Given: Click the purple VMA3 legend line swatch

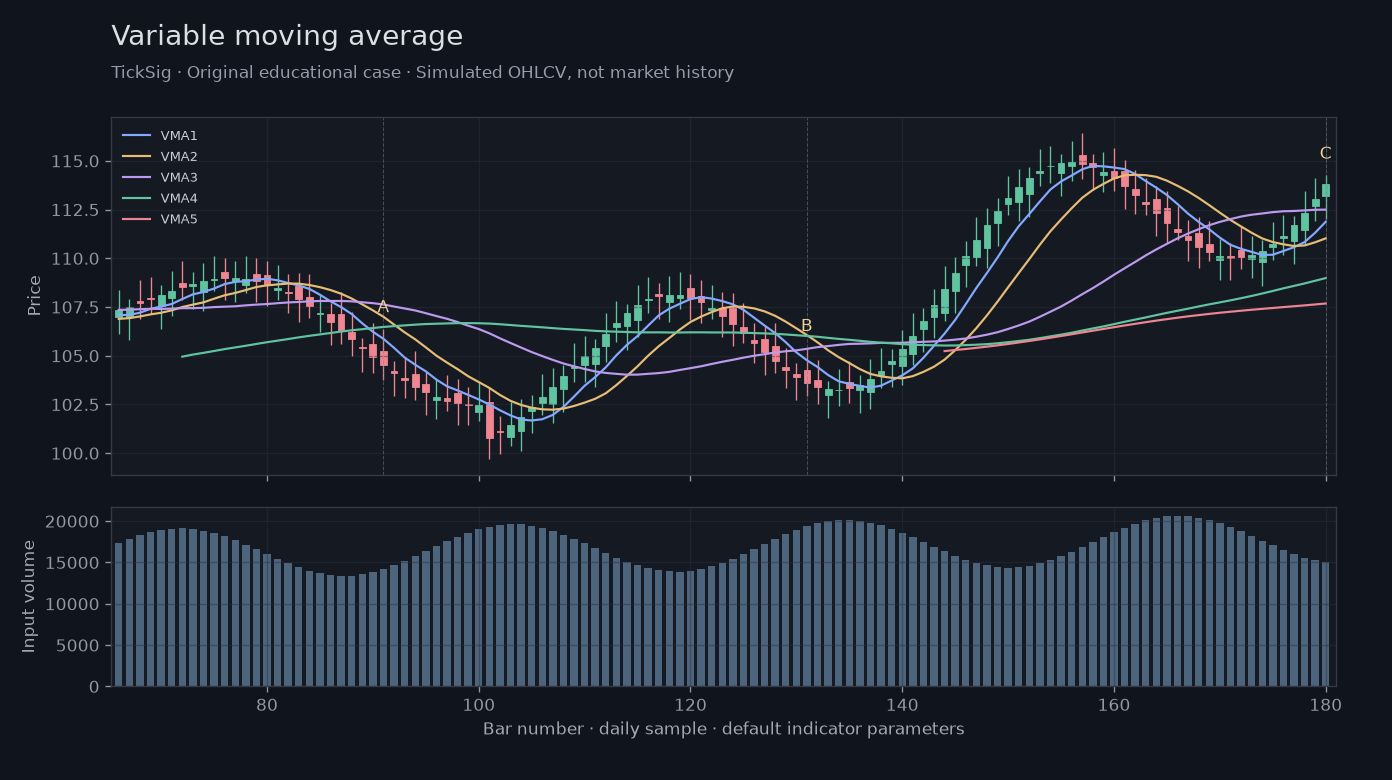Looking at the screenshot, I should click(x=136, y=178).
